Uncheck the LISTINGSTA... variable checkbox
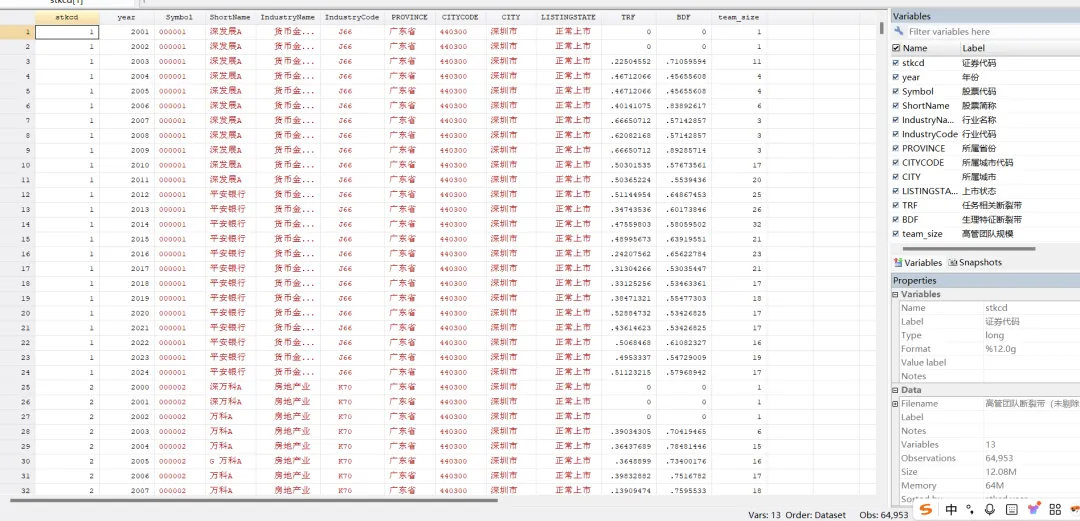 tap(896, 191)
